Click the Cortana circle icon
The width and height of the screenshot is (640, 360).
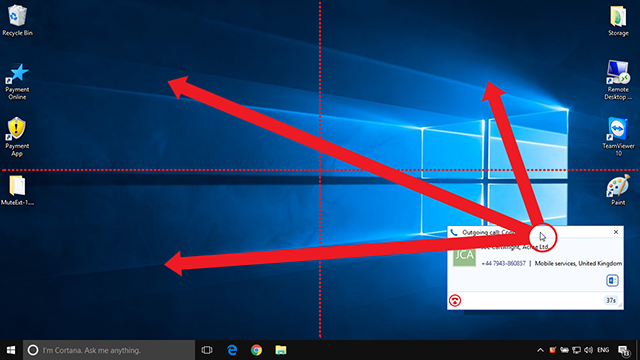(x=33, y=350)
